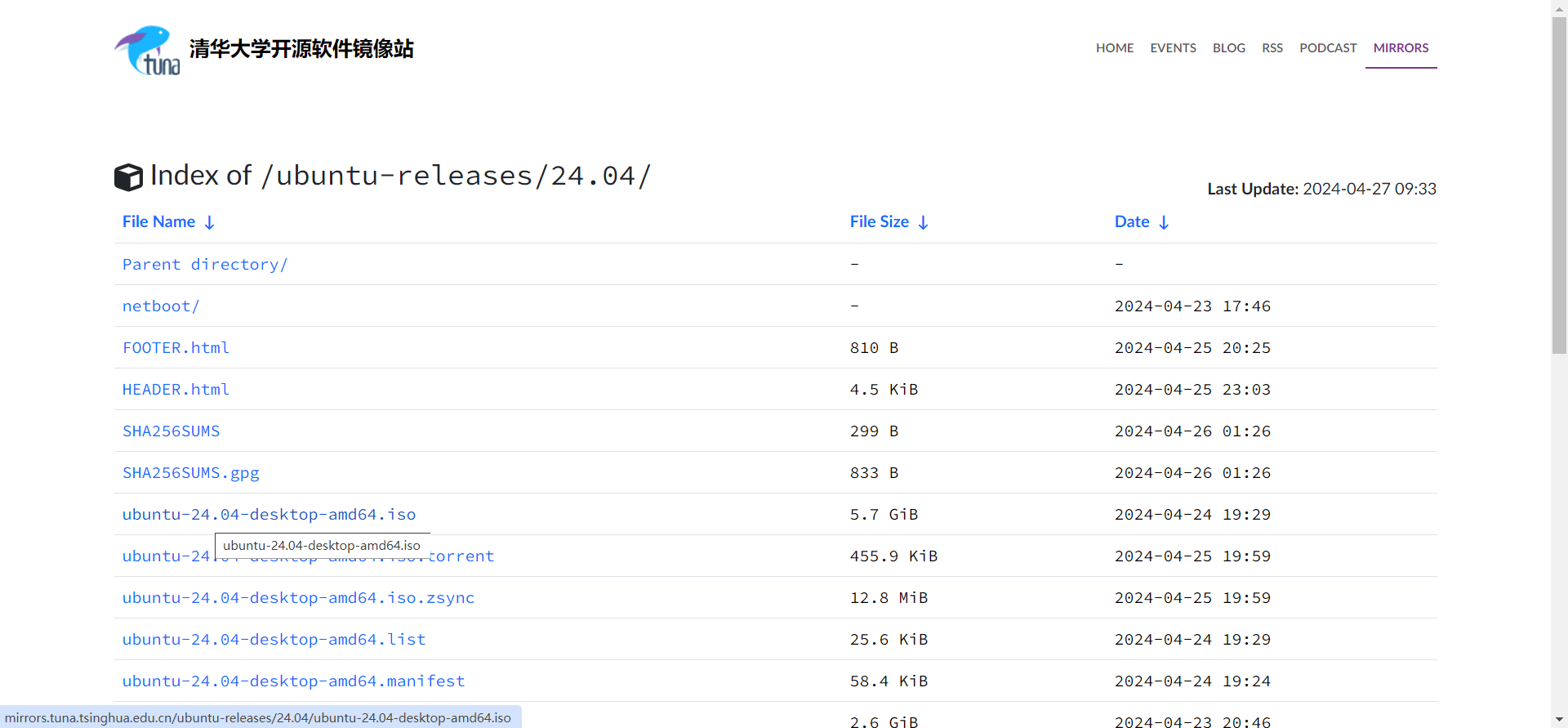This screenshot has width=1568, height=728.
Task: Open the Parent directory link
Action: pos(204,265)
